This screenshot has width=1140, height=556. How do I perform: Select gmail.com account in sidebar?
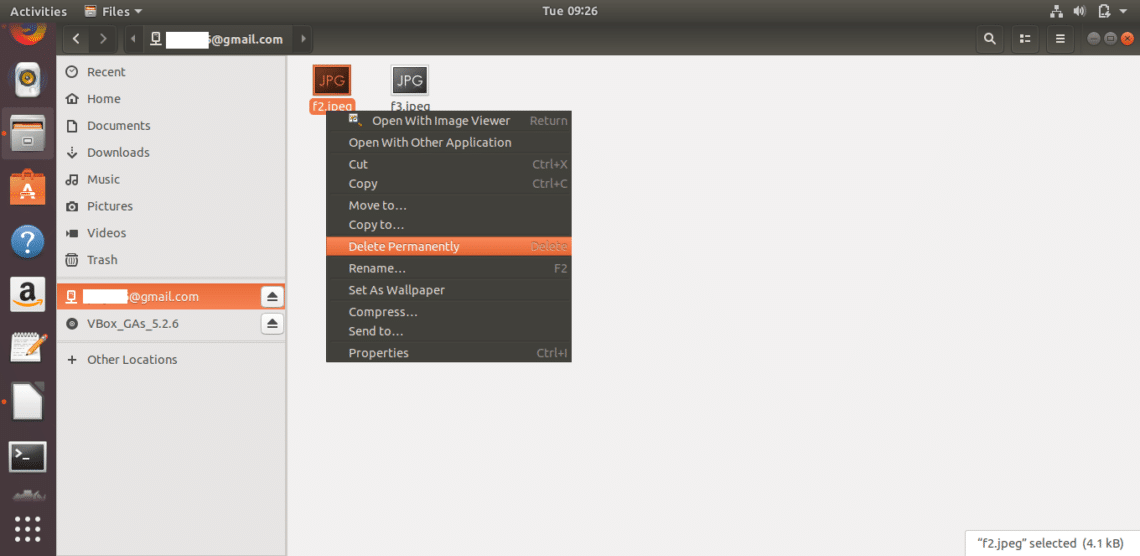tap(158, 297)
